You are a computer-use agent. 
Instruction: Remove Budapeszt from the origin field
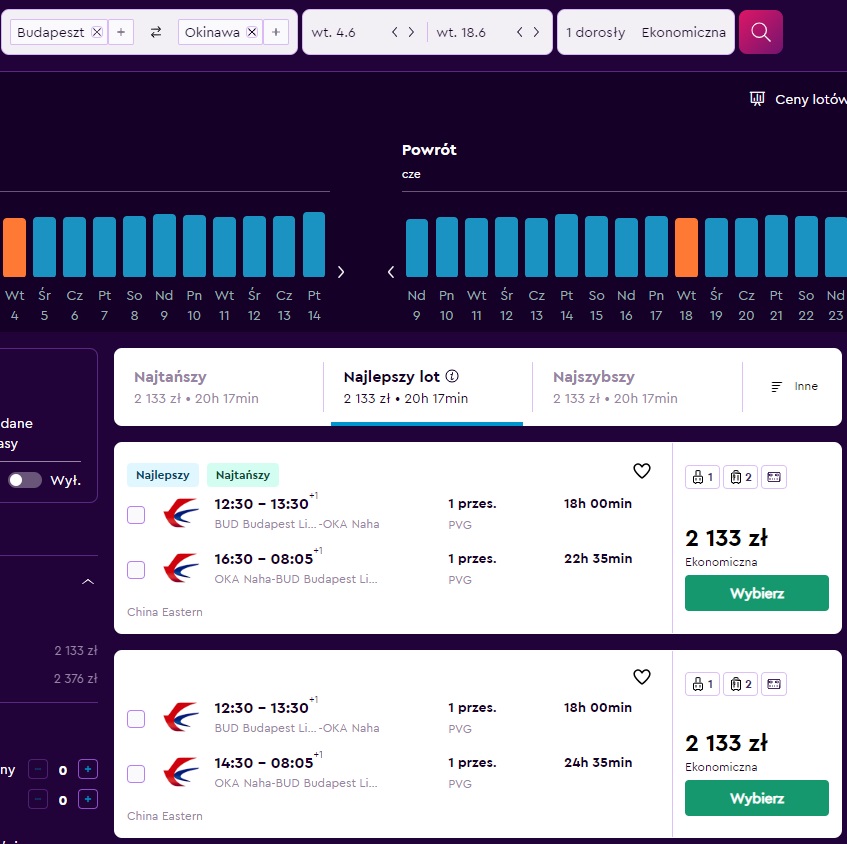tap(97, 32)
